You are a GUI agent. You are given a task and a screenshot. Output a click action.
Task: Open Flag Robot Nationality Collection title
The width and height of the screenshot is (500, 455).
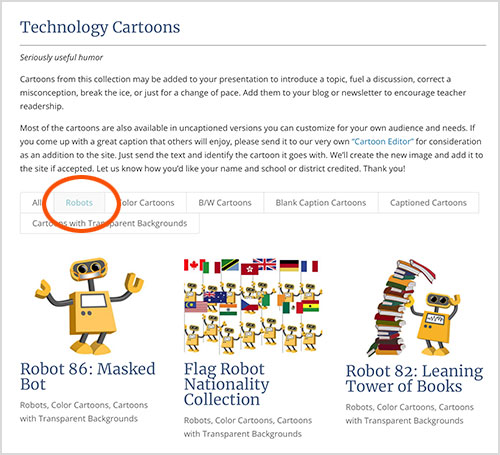click(x=227, y=384)
